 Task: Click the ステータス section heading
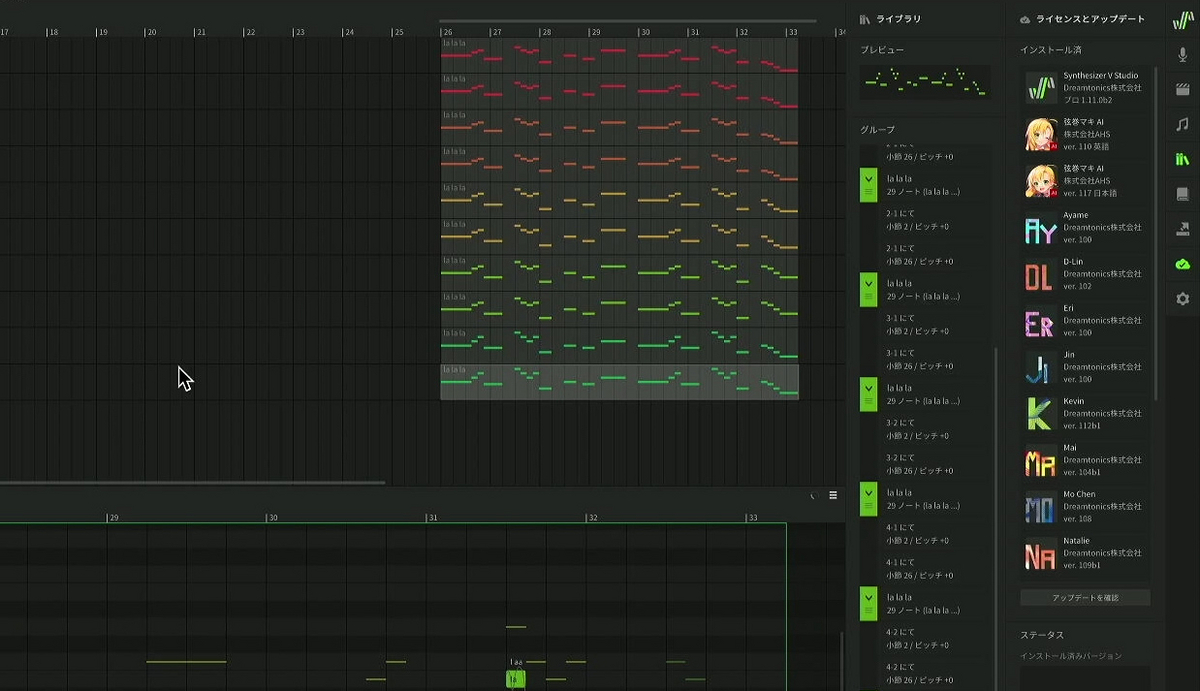point(1042,635)
